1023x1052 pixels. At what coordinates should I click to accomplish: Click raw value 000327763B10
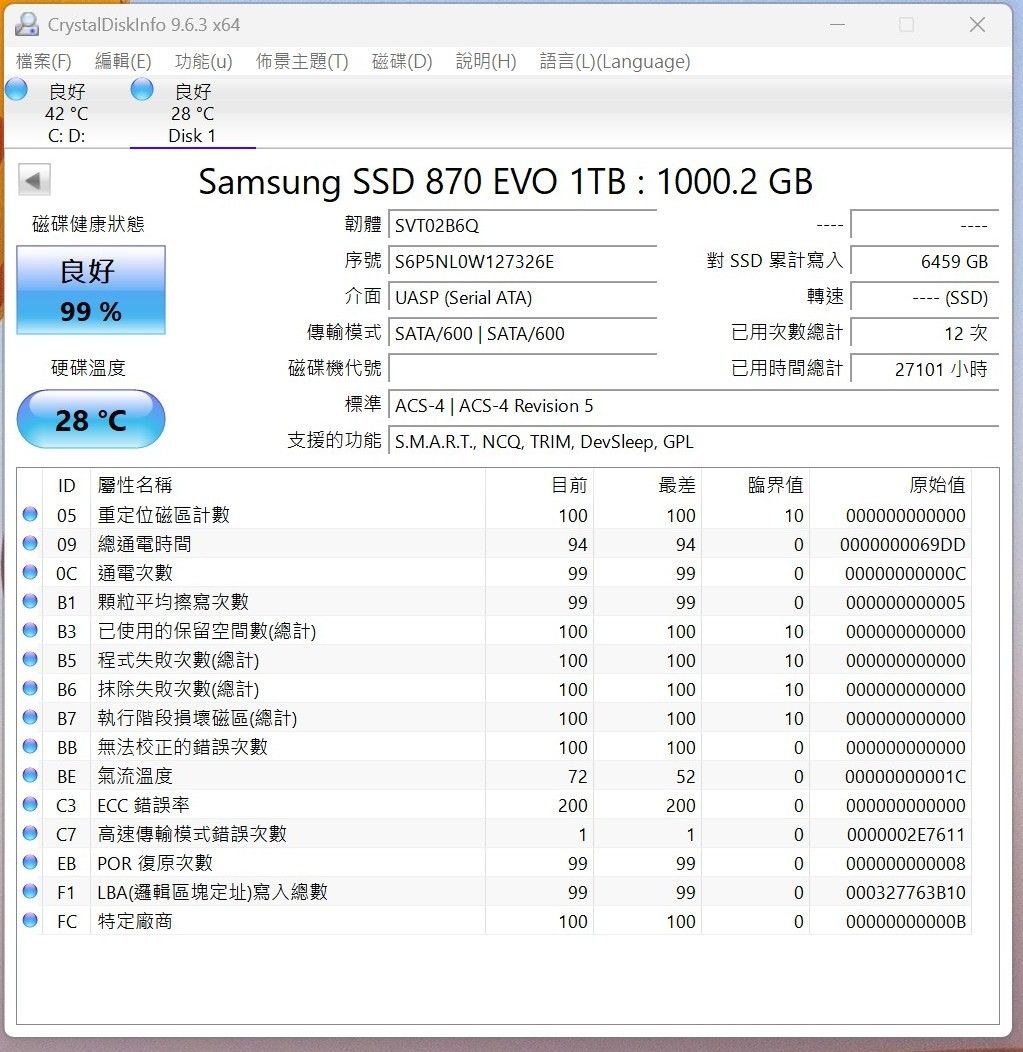coord(906,892)
